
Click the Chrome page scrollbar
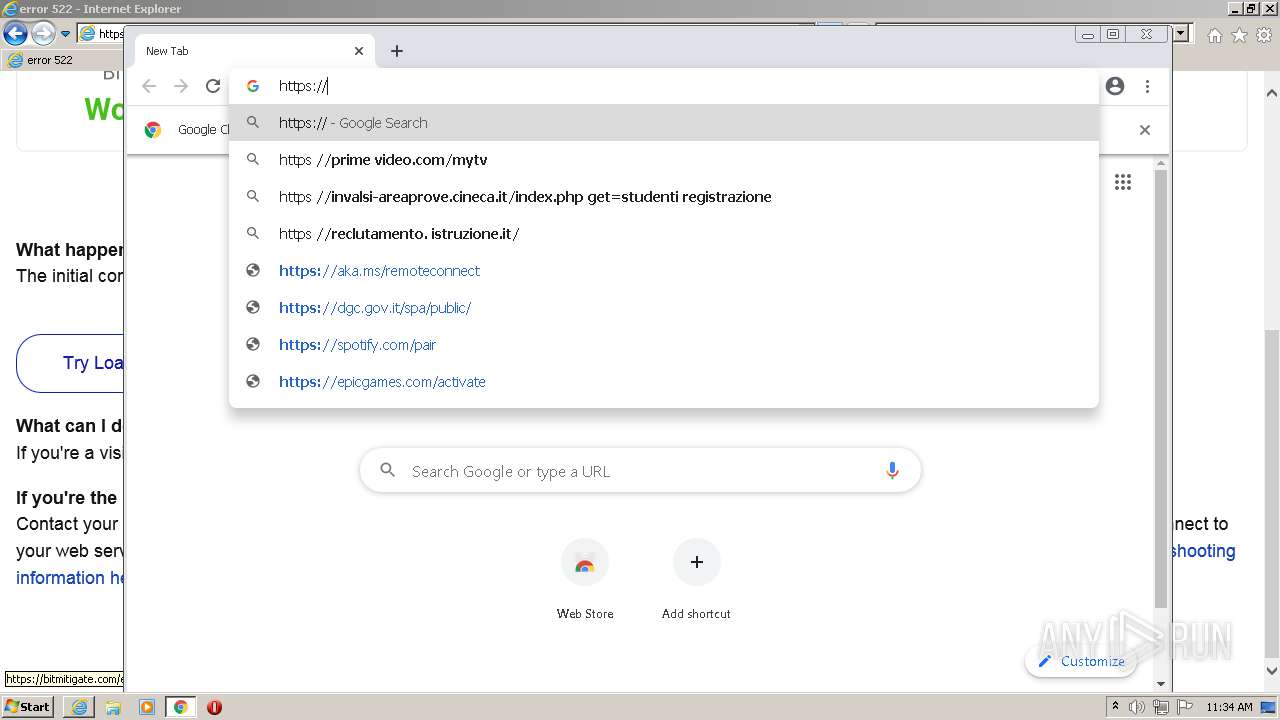(1161, 390)
